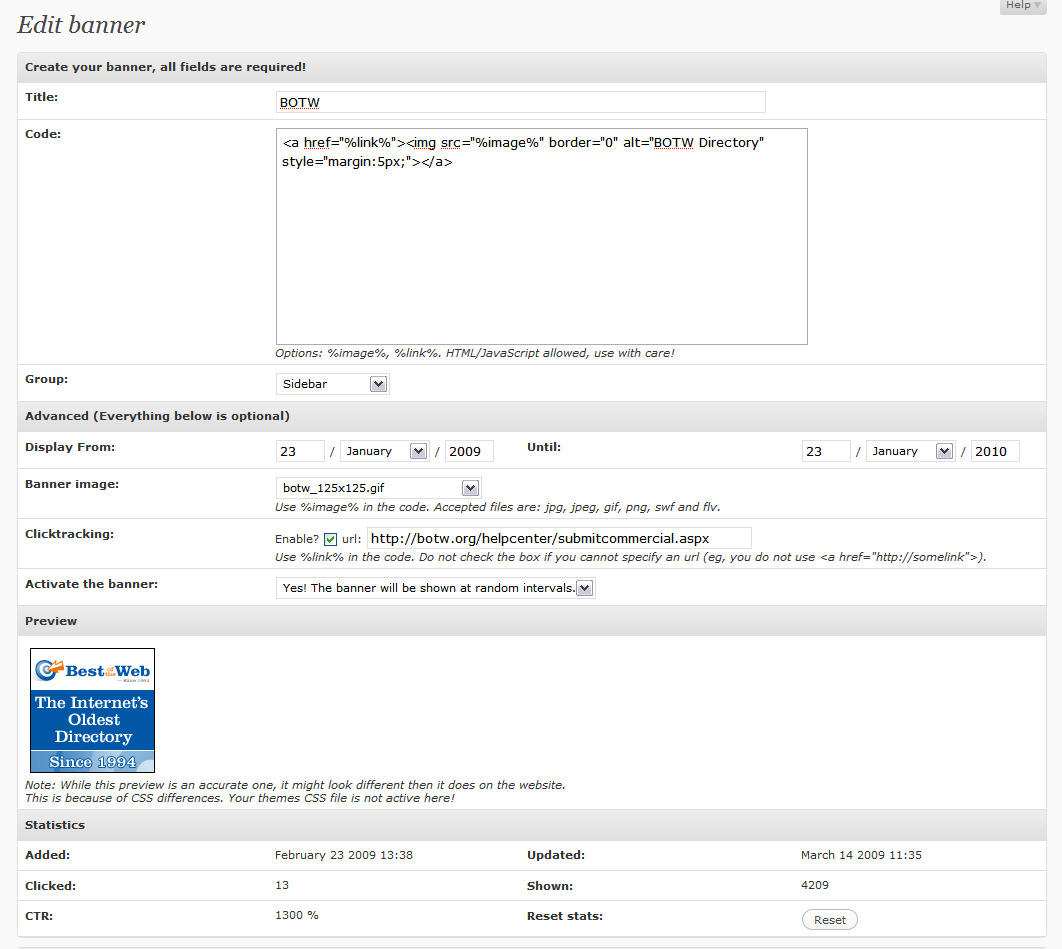Open the Banner image dropdown botw_125x125.gif
This screenshot has height=949, width=1062.
click(x=379, y=488)
